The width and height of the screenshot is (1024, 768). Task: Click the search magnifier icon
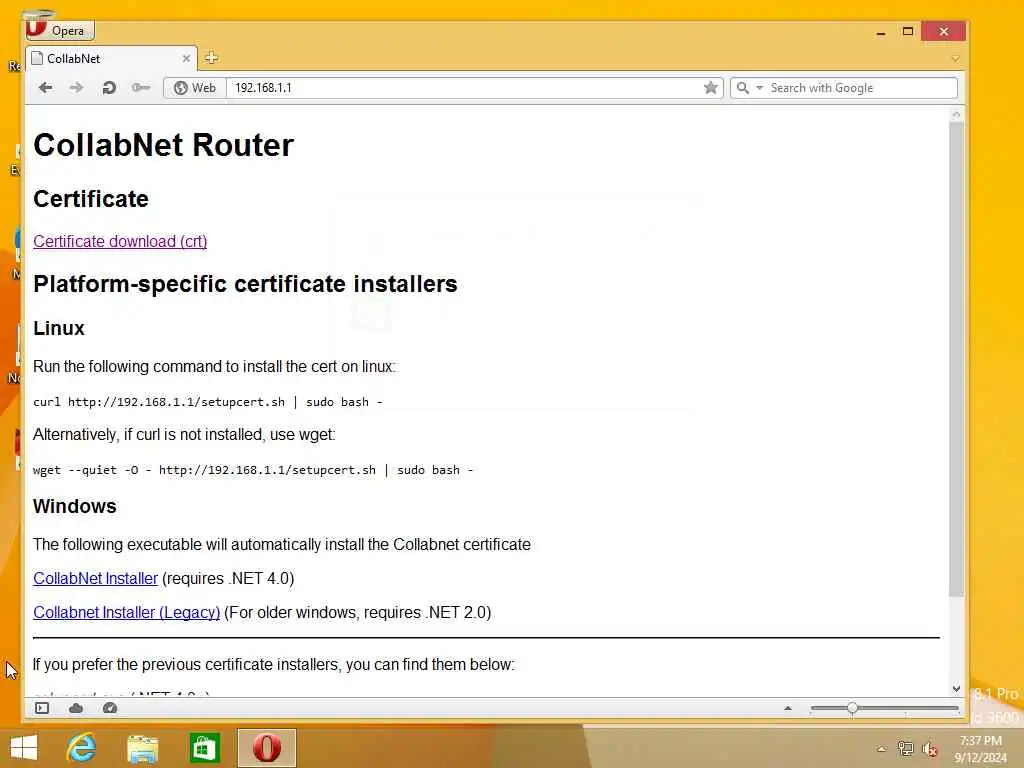(x=743, y=88)
